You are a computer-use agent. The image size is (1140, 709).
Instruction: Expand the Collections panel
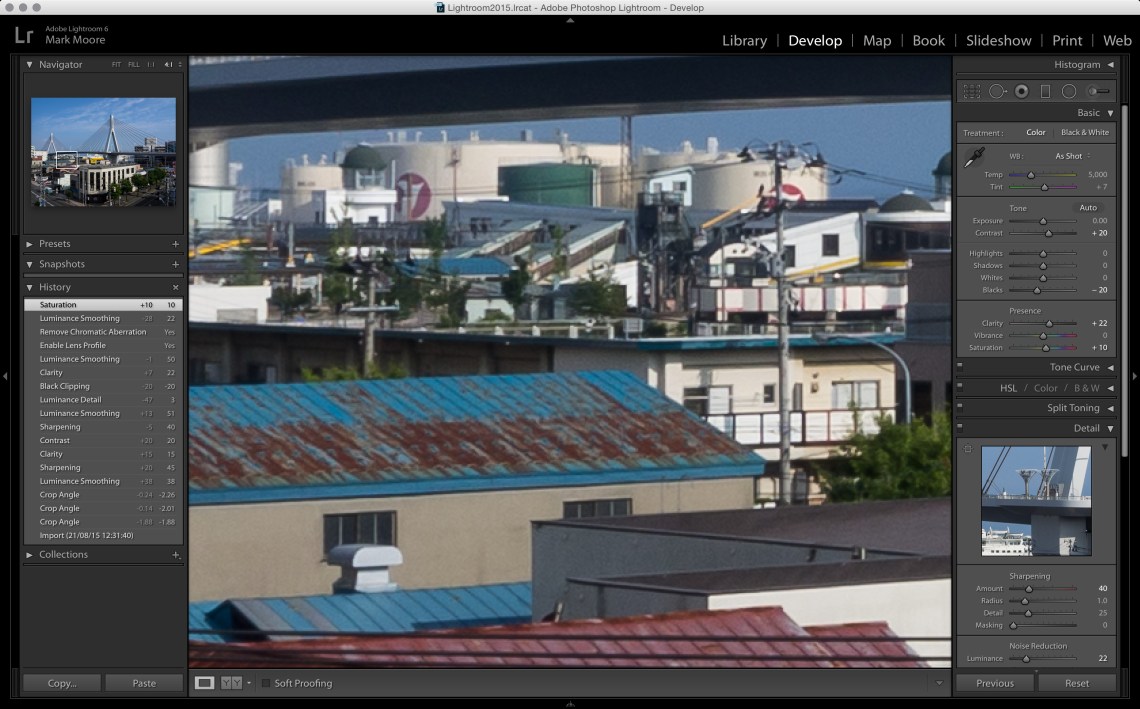[30, 555]
